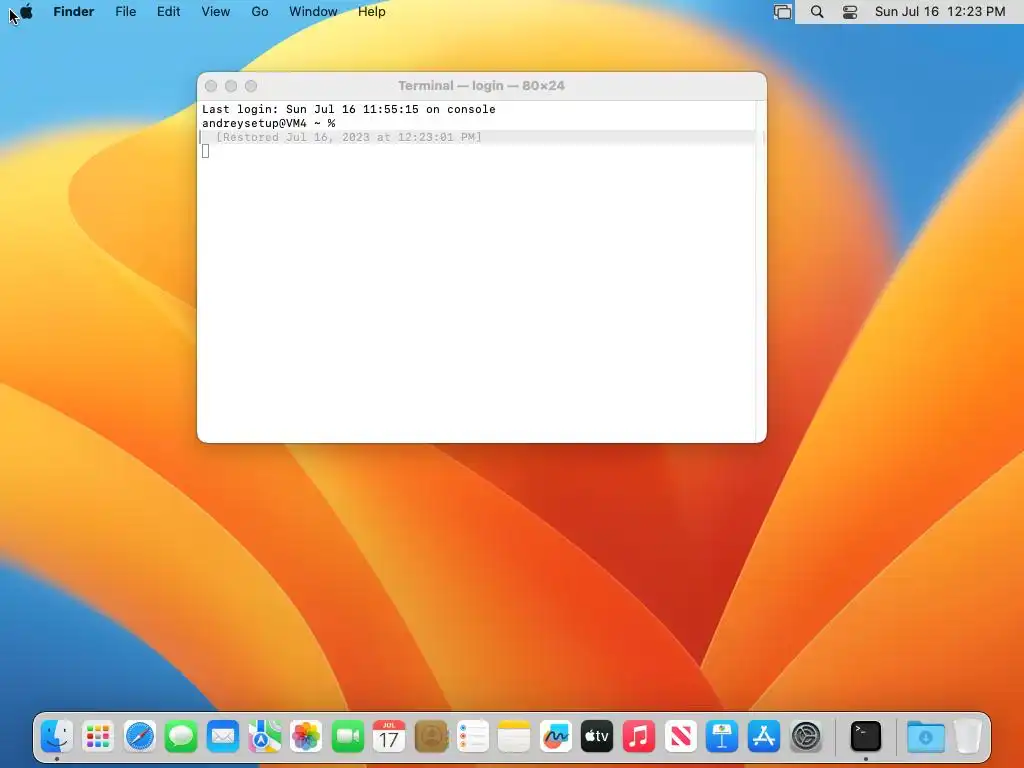Click the "[Restored Jul 16, 2023" line
Viewport: 1024px width, 768px height.
point(349,137)
